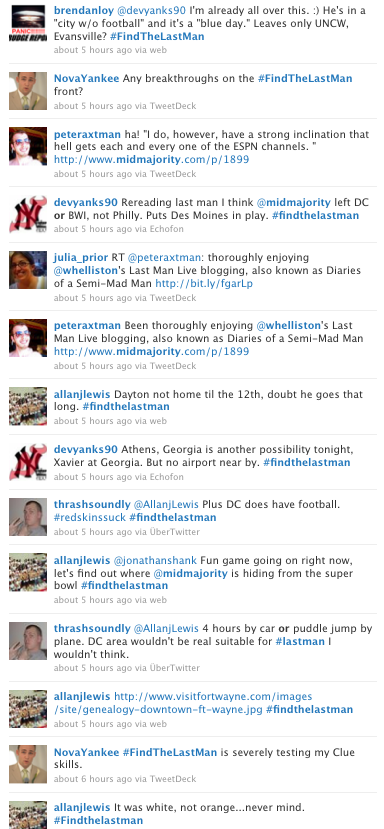This screenshot has width=384, height=829.
Task: Open devyanks90's Yankees logo avatar on Rereading tweet
Action: [28, 215]
